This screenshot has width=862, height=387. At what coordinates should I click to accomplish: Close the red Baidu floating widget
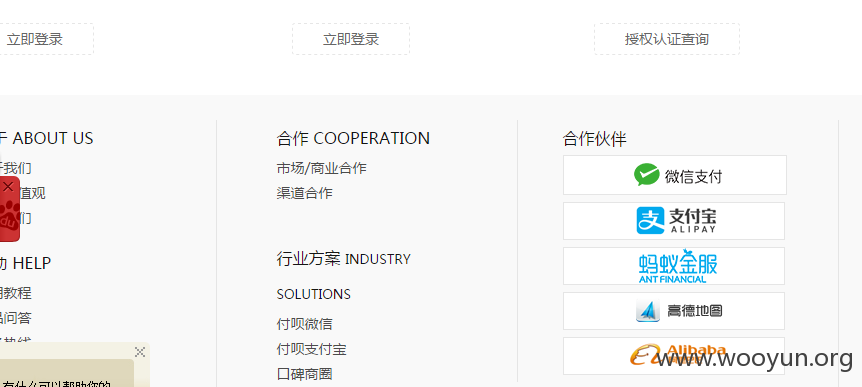pos(8,187)
